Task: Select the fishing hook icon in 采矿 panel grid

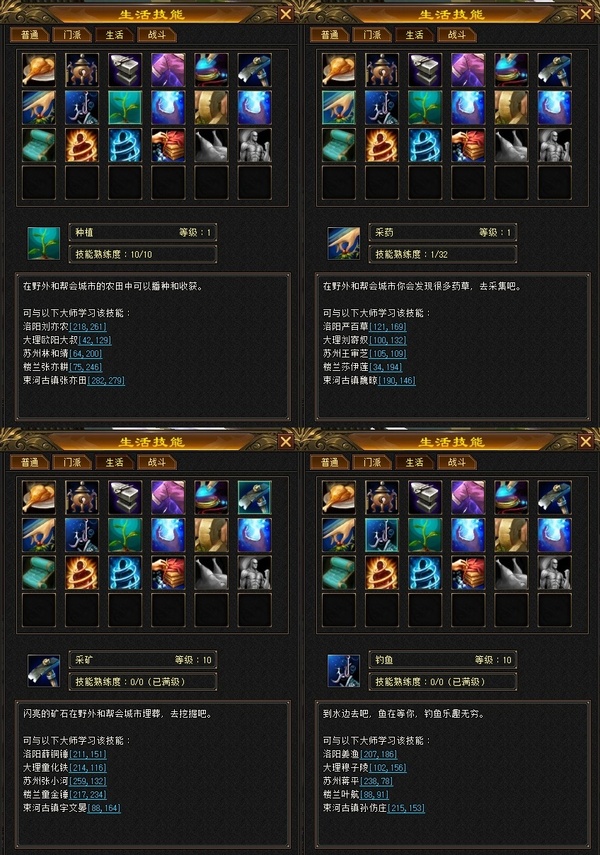Action: point(82,535)
